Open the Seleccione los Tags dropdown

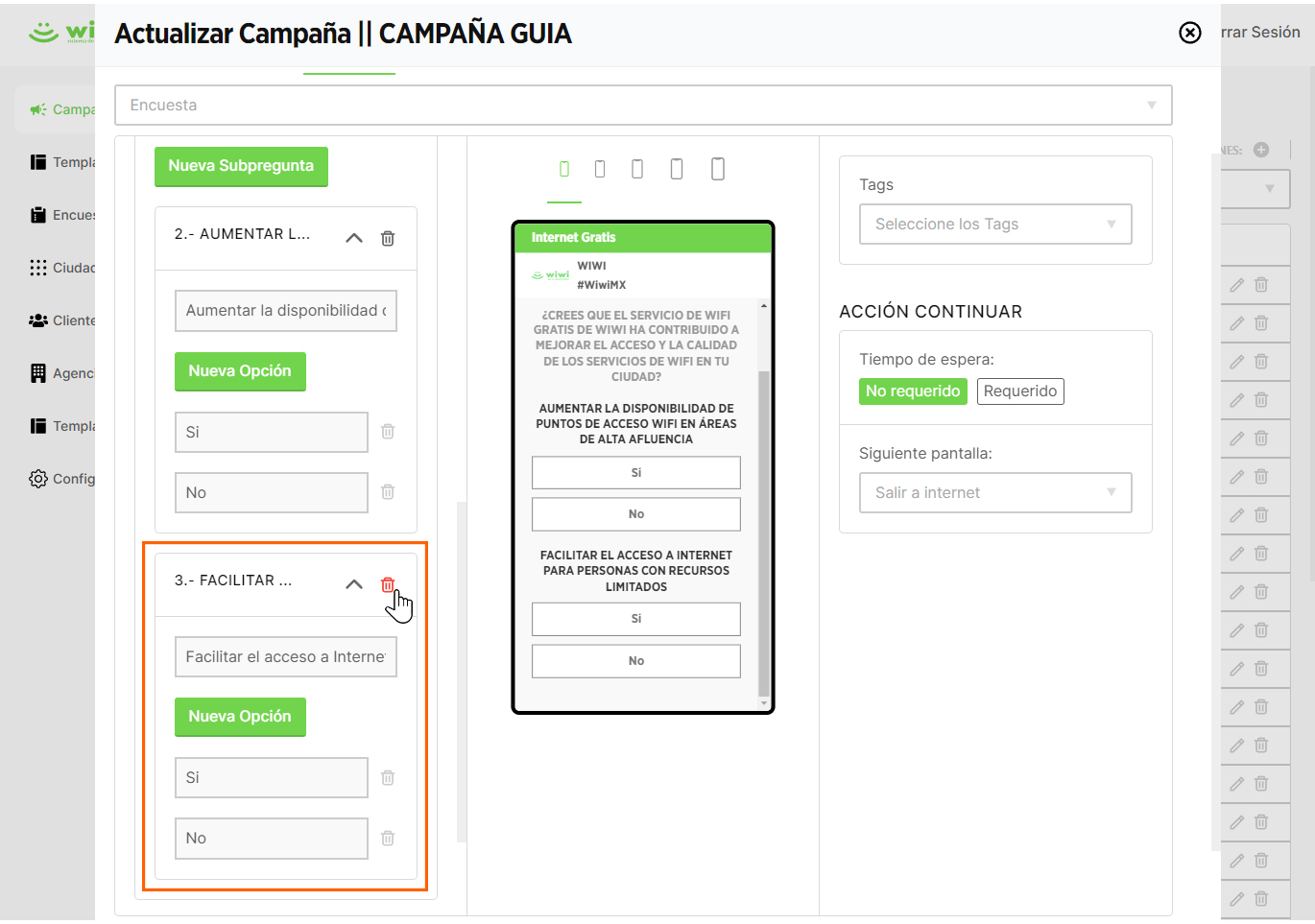(995, 224)
